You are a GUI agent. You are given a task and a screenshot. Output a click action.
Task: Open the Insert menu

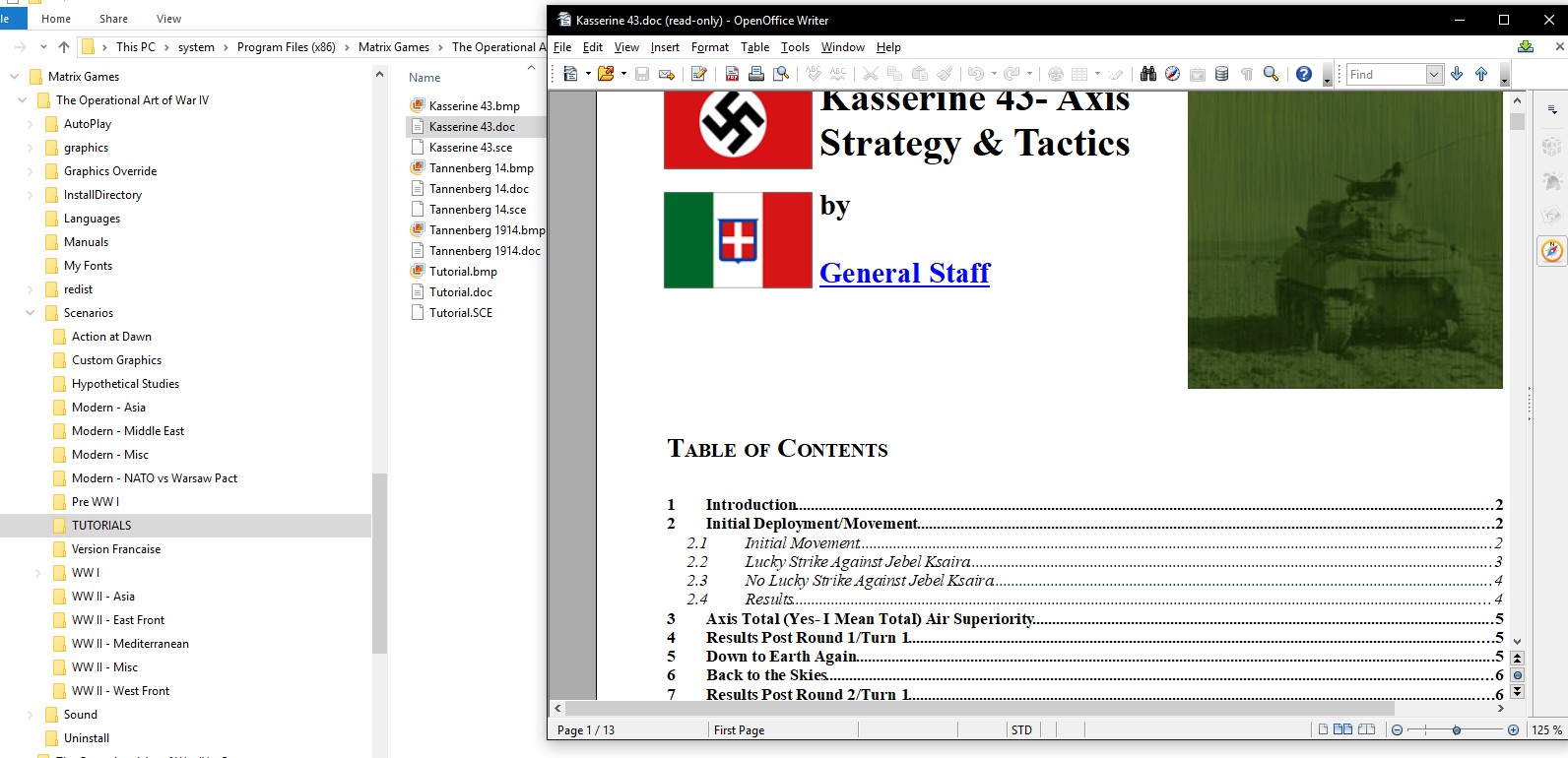click(x=665, y=47)
